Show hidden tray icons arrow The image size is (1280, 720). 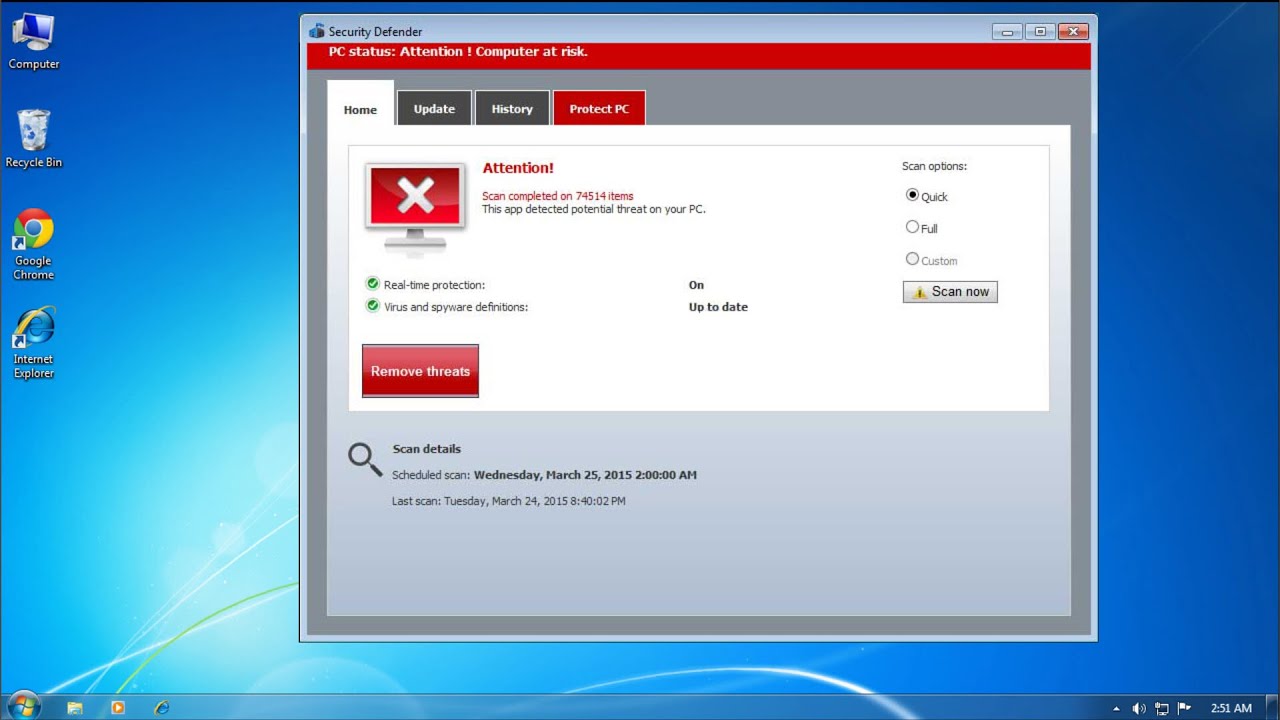1117,708
